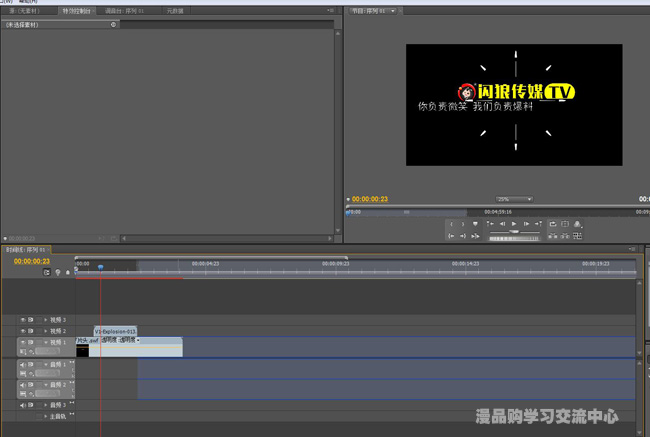Viewport: 650px width, 437px height.
Task: Click the timeline unnumbered marker icon
Action: [x=68, y=272]
